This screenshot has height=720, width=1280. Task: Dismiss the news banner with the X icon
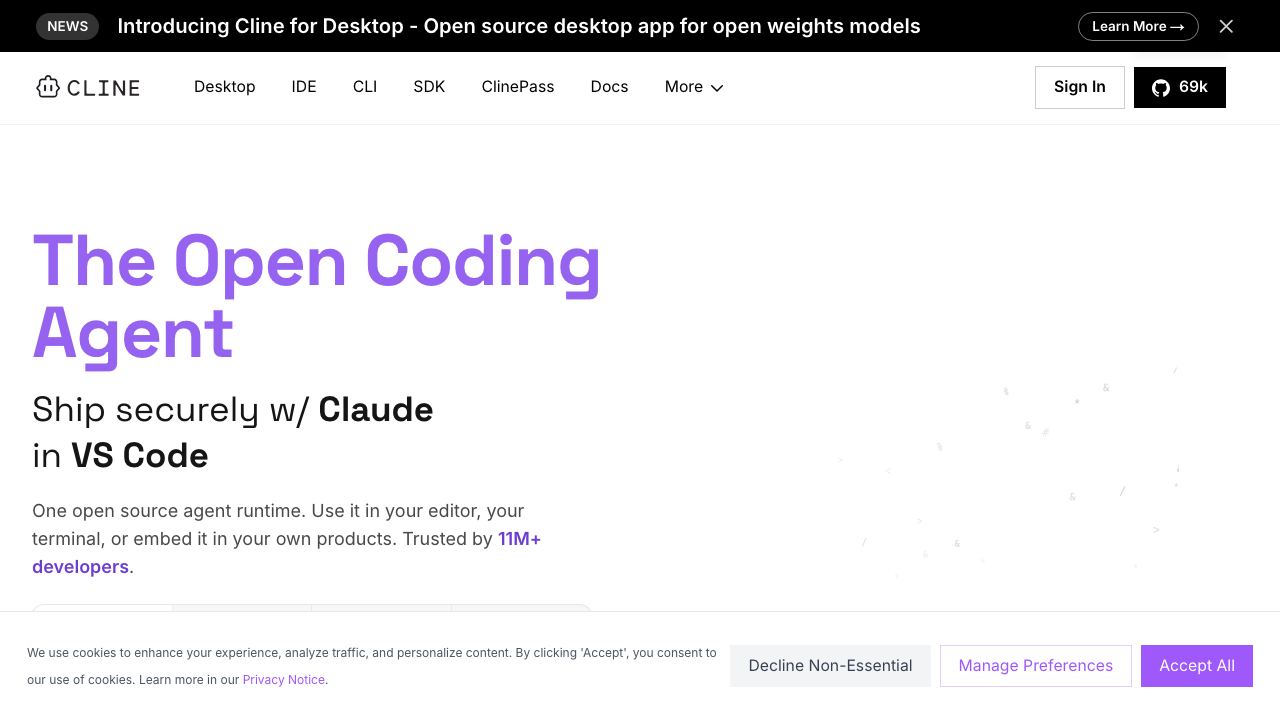coord(1226,26)
